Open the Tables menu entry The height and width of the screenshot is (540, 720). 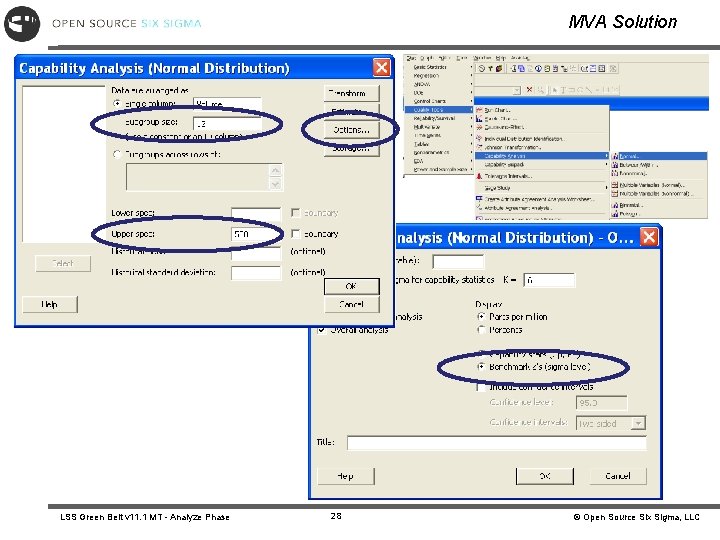pyautogui.click(x=439, y=144)
